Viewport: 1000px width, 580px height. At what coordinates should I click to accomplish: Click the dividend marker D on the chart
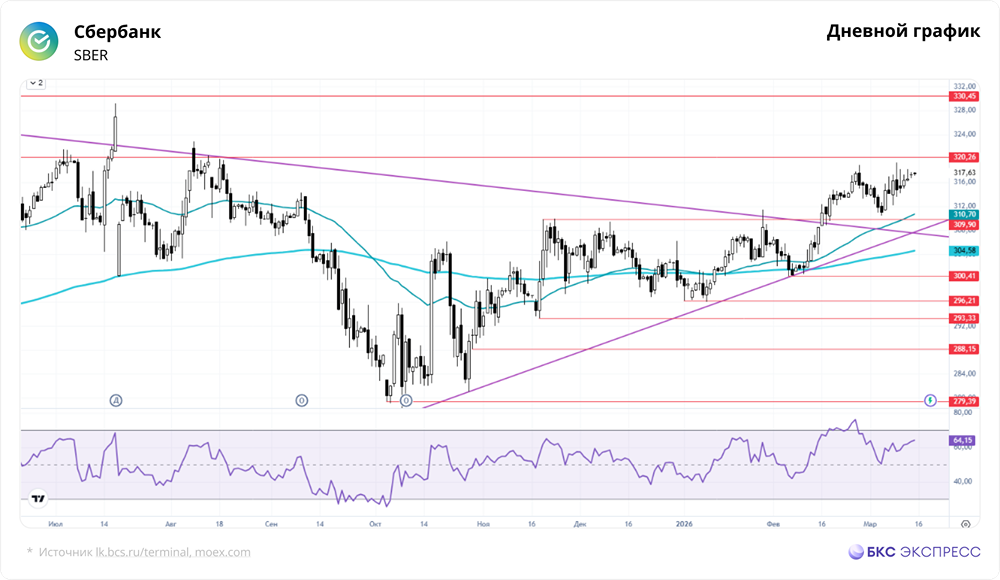click(x=116, y=401)
